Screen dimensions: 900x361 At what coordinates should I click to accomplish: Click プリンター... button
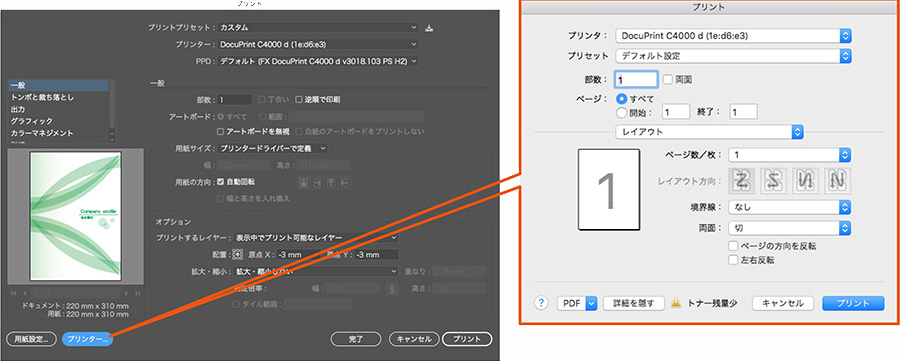click(88, 339)
